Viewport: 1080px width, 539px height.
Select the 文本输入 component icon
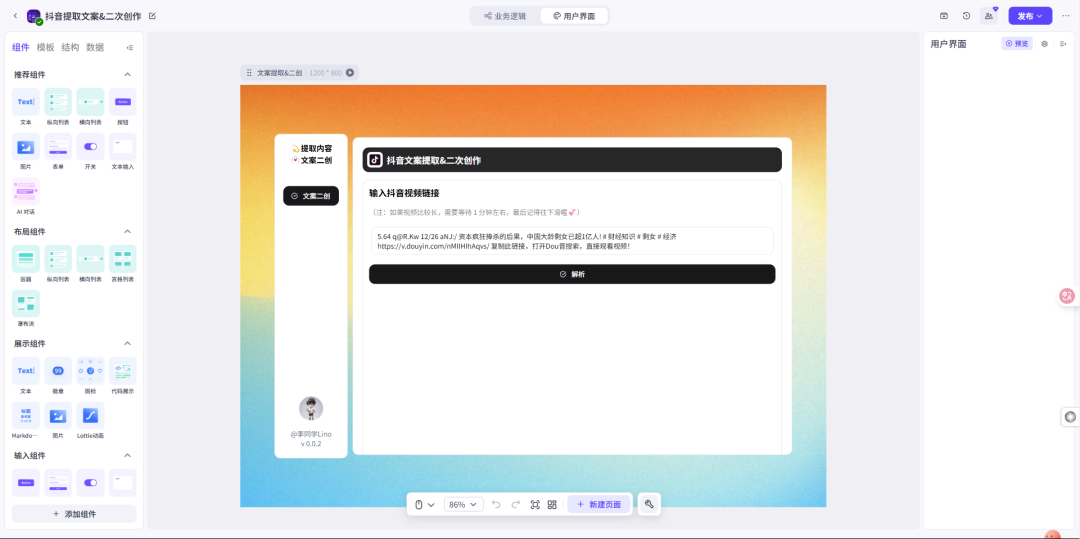click(123, 147)
